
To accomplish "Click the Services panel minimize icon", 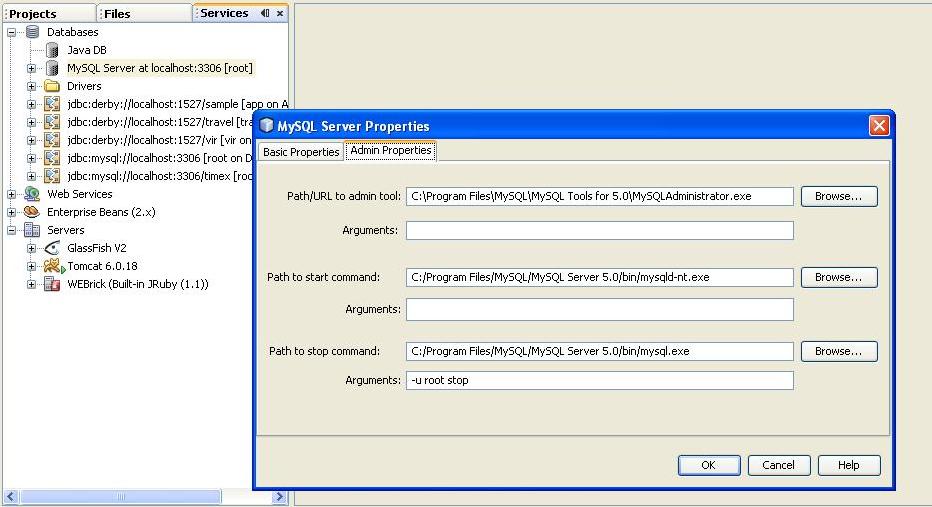I will [265, 13].
